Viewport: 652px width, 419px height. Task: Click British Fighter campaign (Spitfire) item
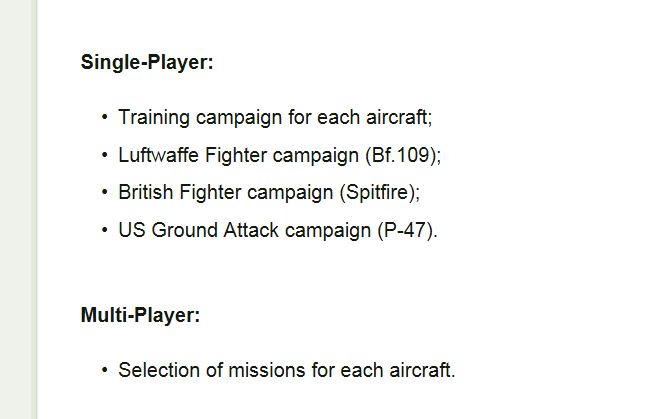(269, 192)
